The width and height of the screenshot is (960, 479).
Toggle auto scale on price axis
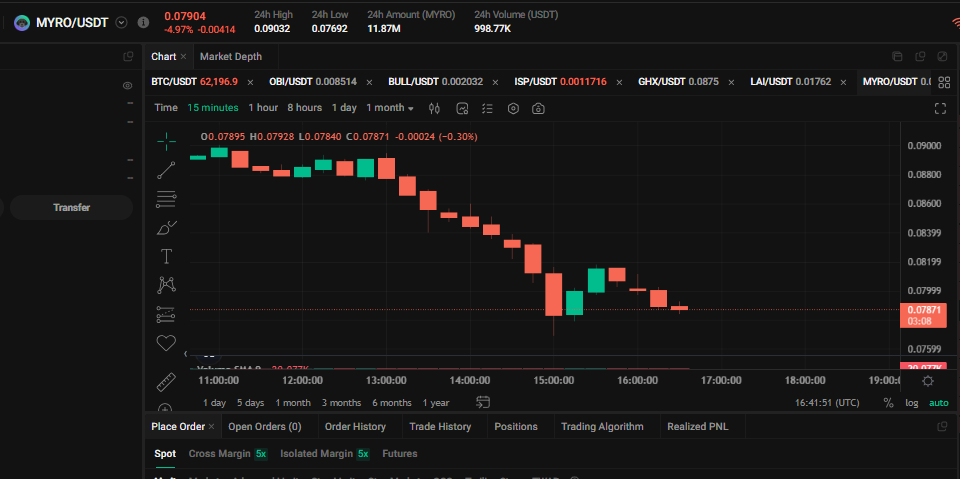[x=939, y=403]
